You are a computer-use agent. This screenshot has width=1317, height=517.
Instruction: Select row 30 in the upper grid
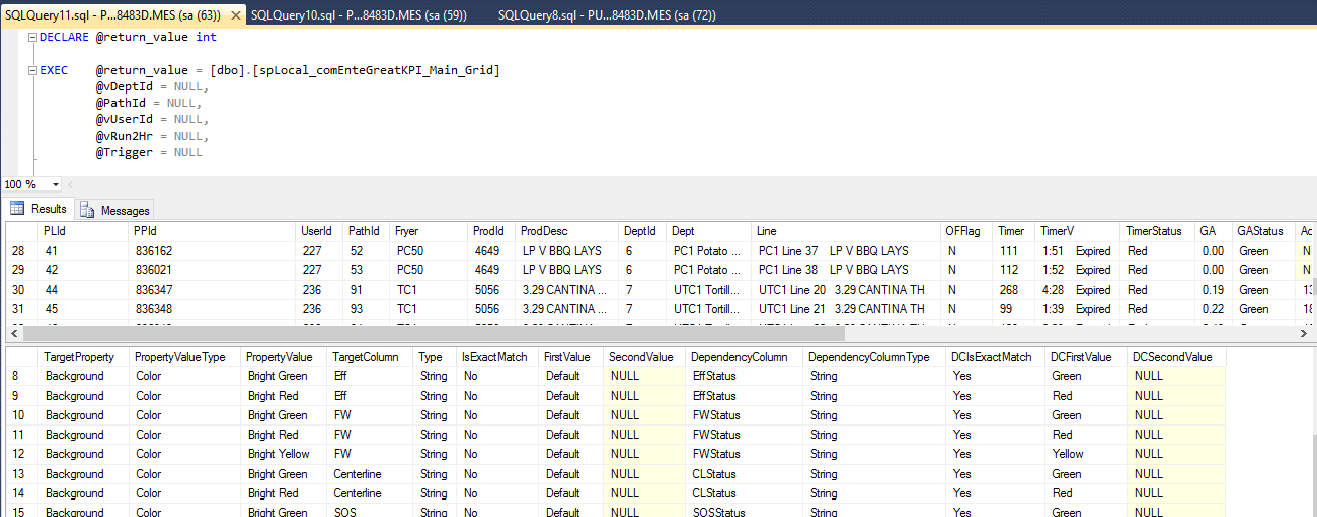[20, 290]
